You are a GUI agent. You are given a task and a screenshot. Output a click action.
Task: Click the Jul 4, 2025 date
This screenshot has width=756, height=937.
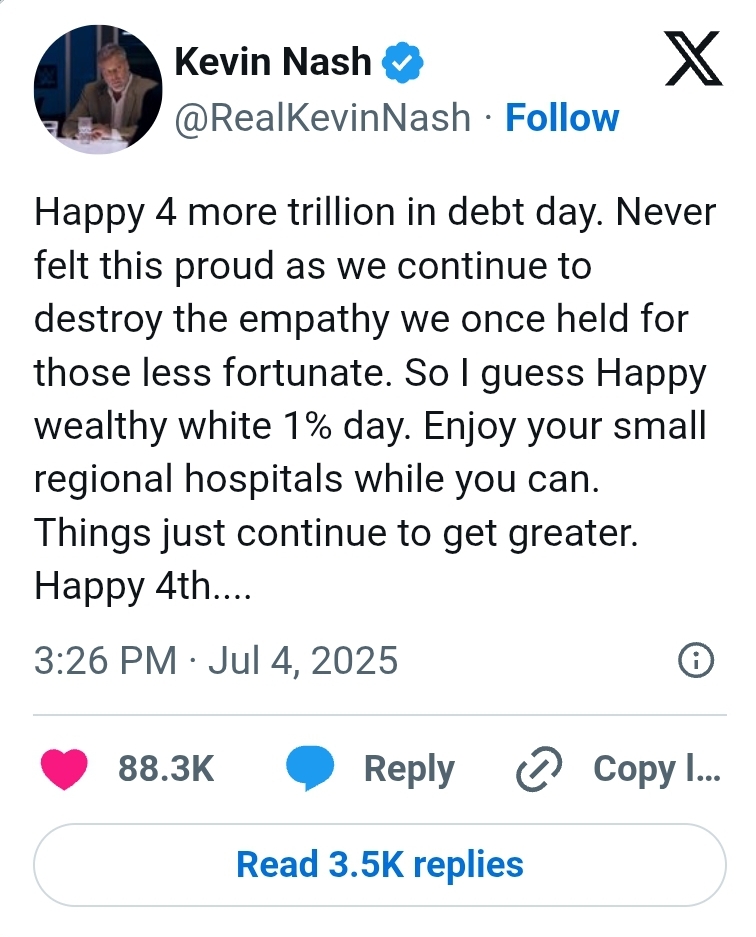[x=303, y=661]
